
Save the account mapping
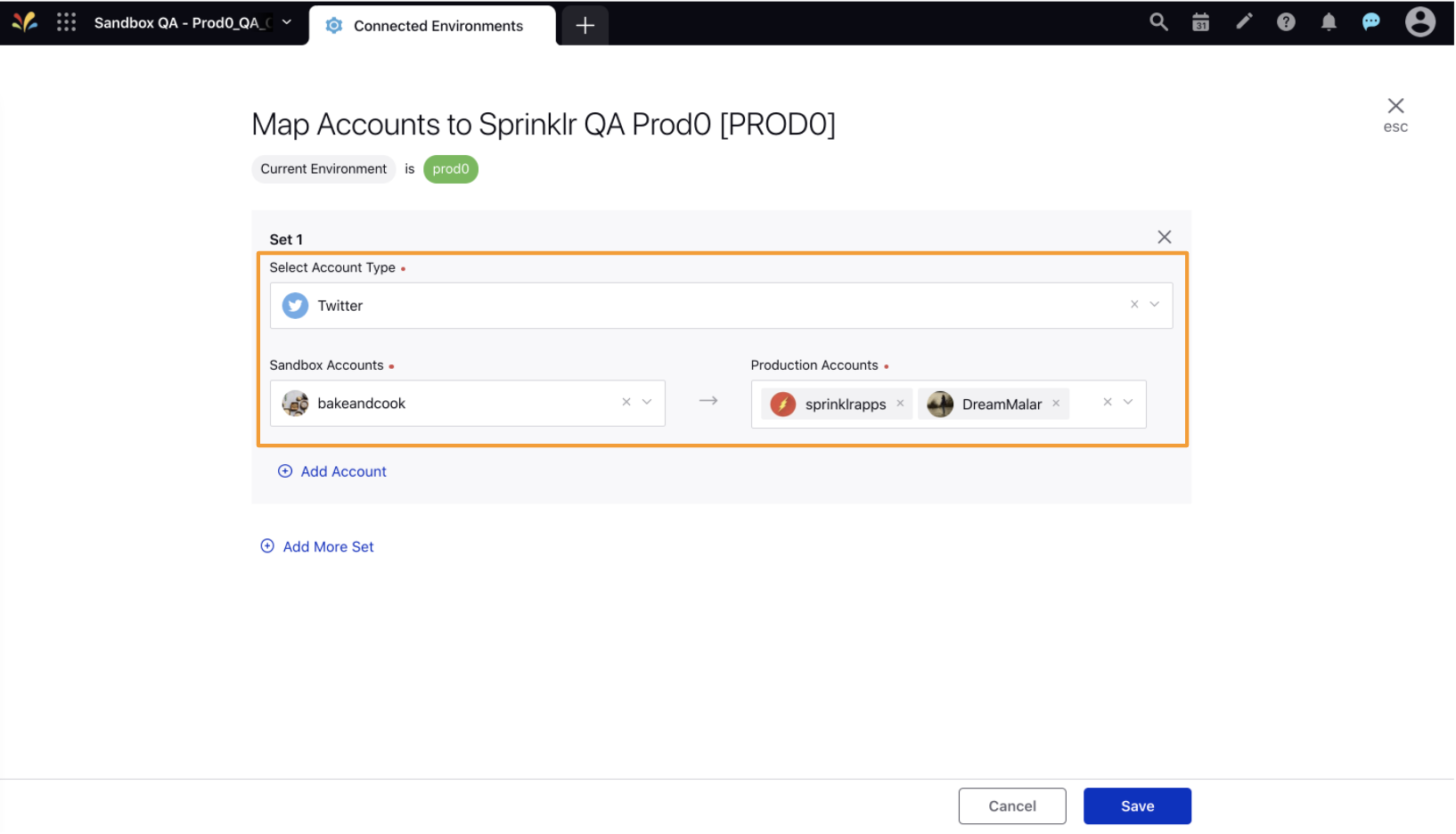coord(1137,806)
